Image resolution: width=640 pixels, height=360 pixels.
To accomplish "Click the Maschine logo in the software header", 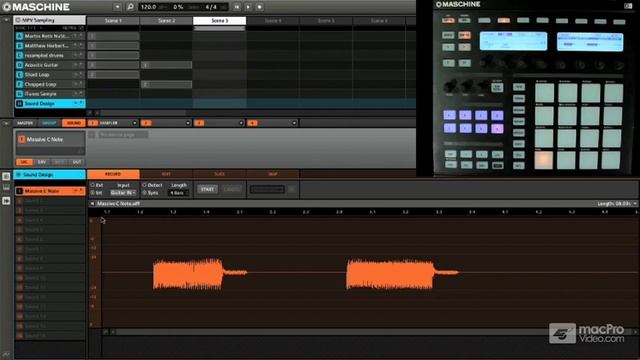I will pos(36,7).
